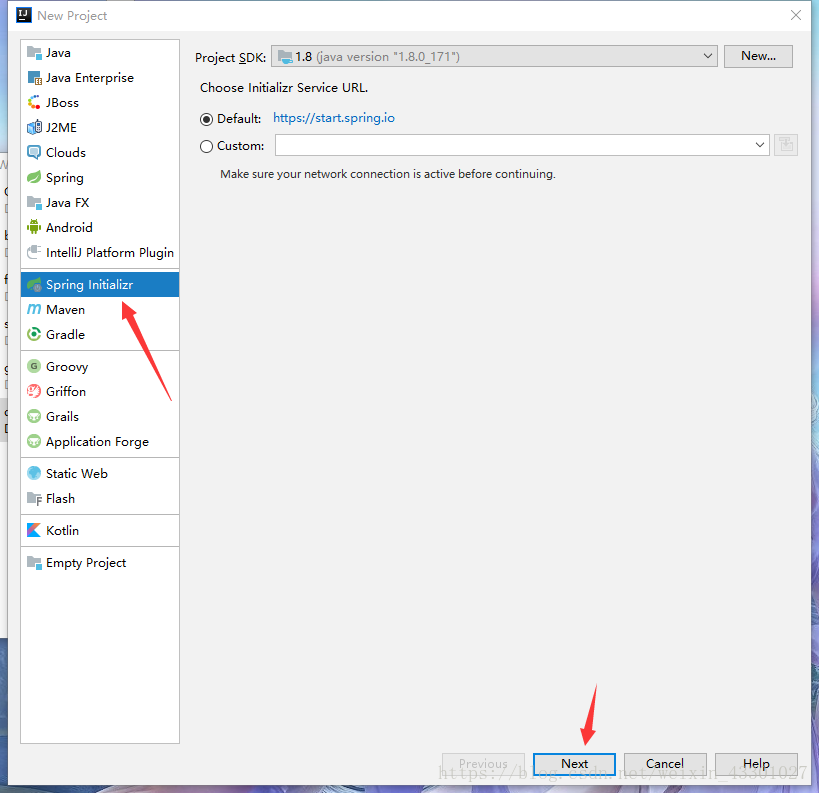Click the Previous button

[483, 764]
